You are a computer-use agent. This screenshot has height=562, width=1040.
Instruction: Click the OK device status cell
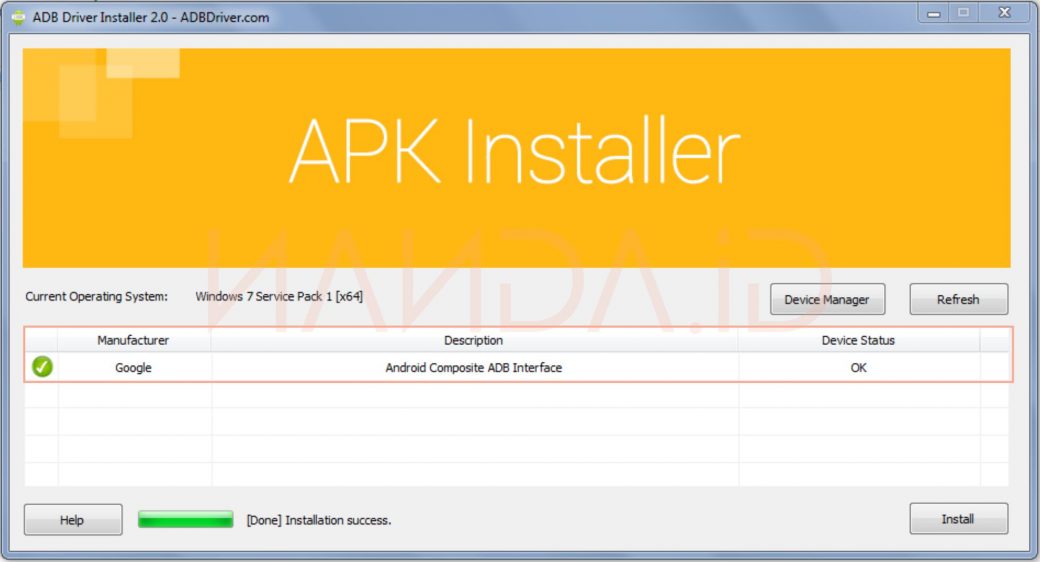click(857, 368)
